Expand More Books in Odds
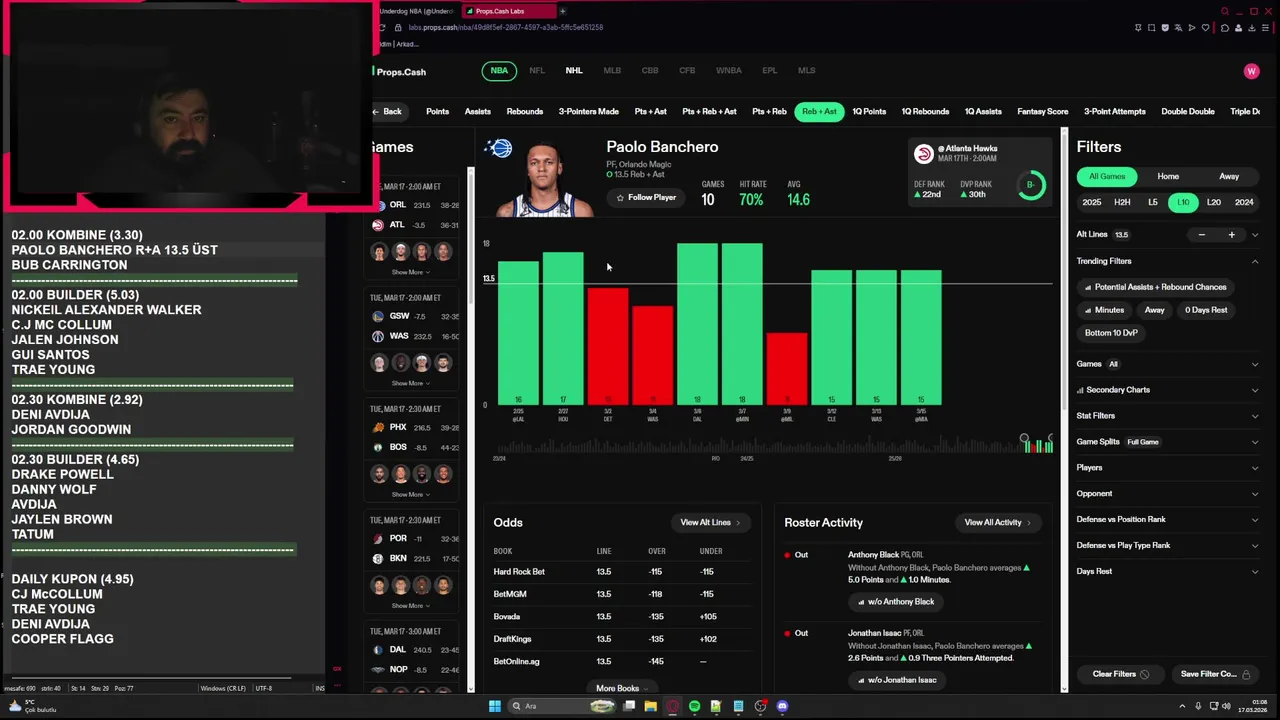 pos(621,688)
